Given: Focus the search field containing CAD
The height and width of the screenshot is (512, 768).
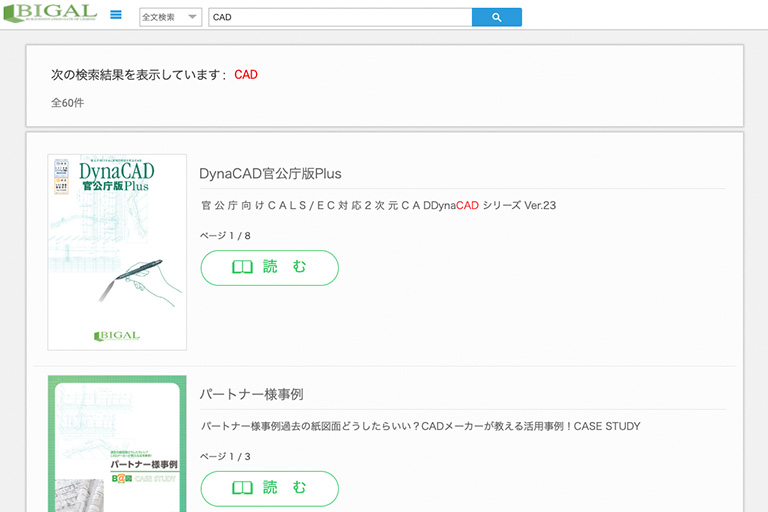Looking at the screenshot, I should (340, 17).
